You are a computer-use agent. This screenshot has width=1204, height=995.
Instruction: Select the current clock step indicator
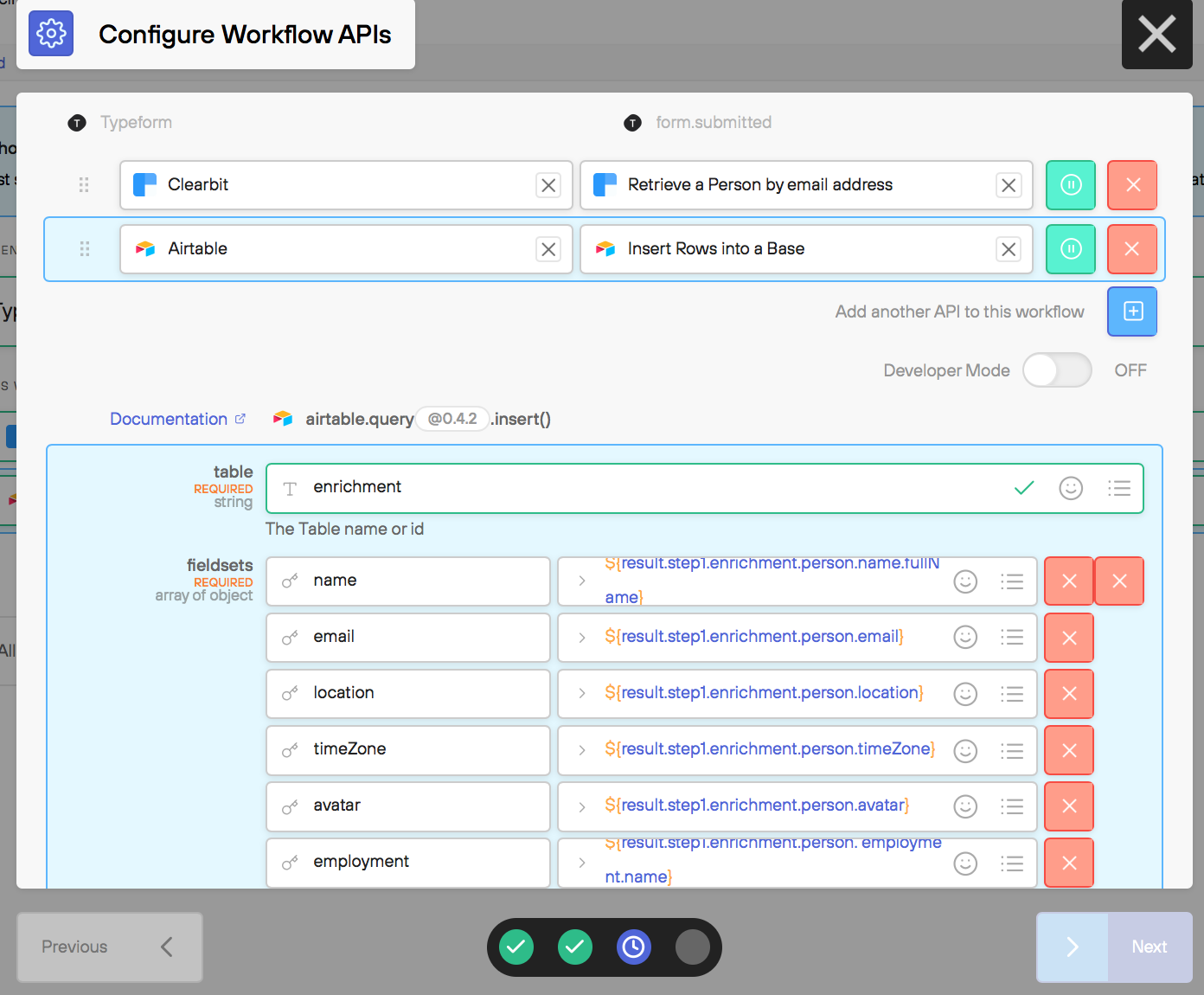tap(634, 947)
